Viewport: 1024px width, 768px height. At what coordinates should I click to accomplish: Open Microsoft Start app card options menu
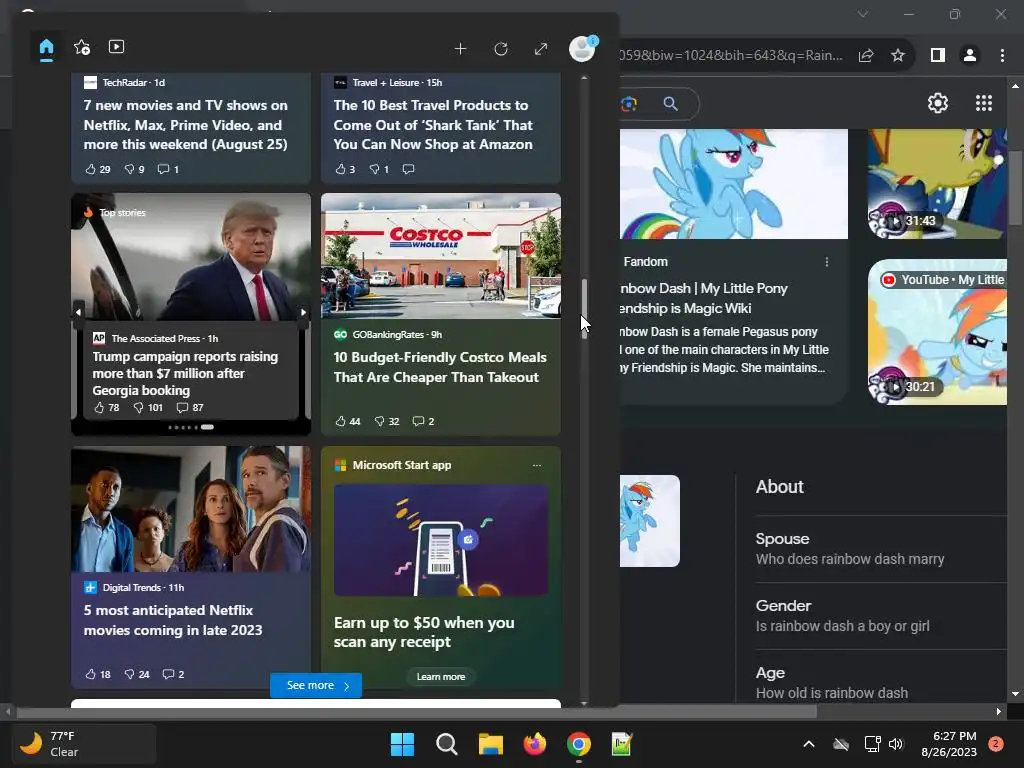(537, 466)
